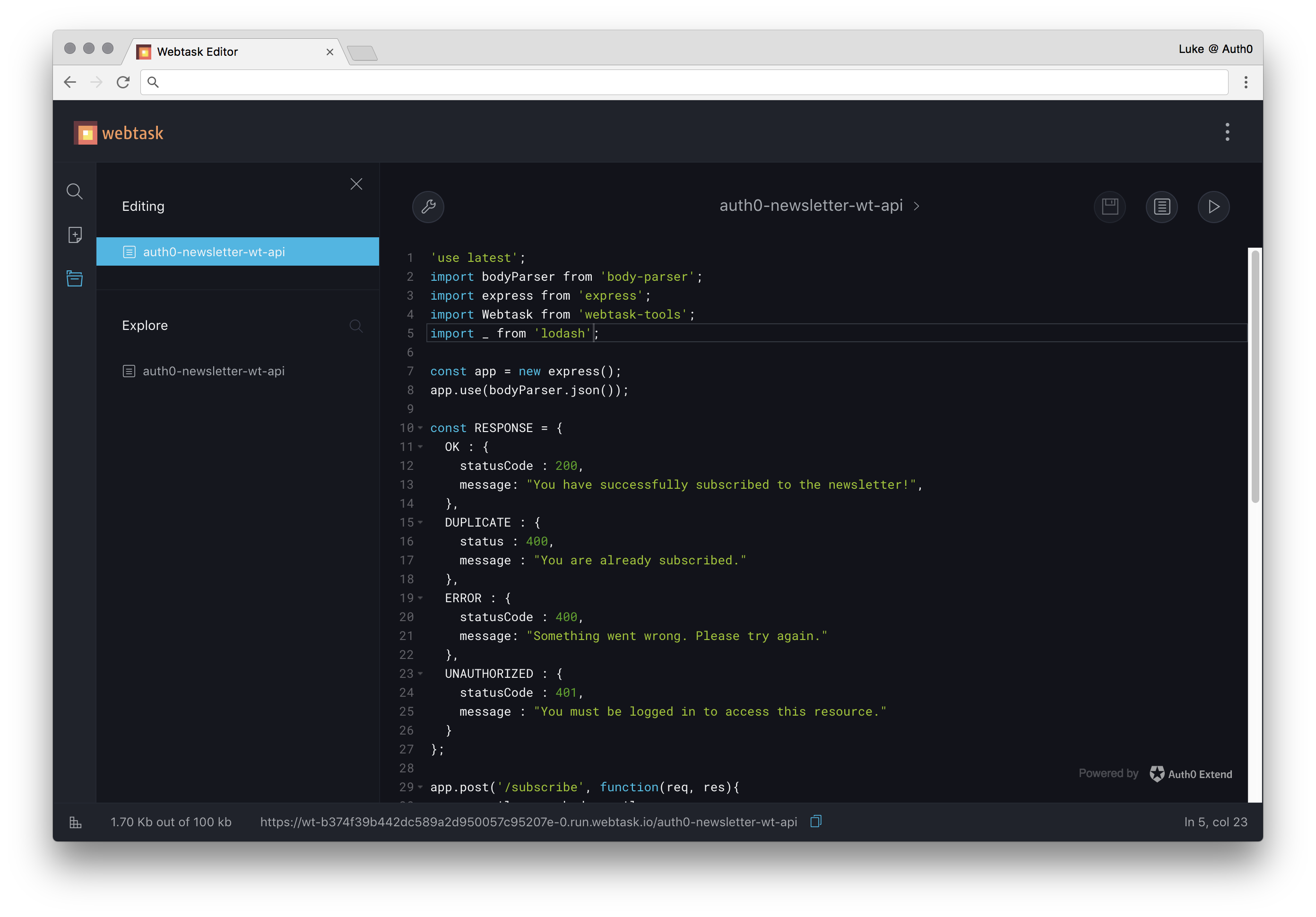This screenshot has height=917, width=1316.
Task: Close the Webtask Editor tab
Action: click(x=329, y=52)
